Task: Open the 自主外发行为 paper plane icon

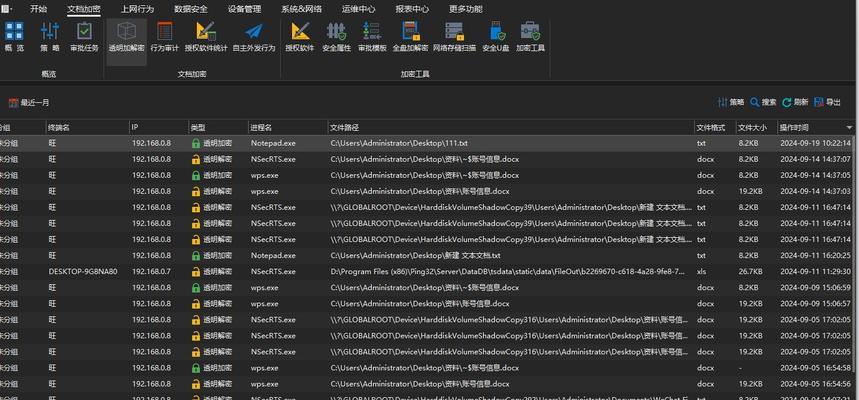Action: [254, 31]
